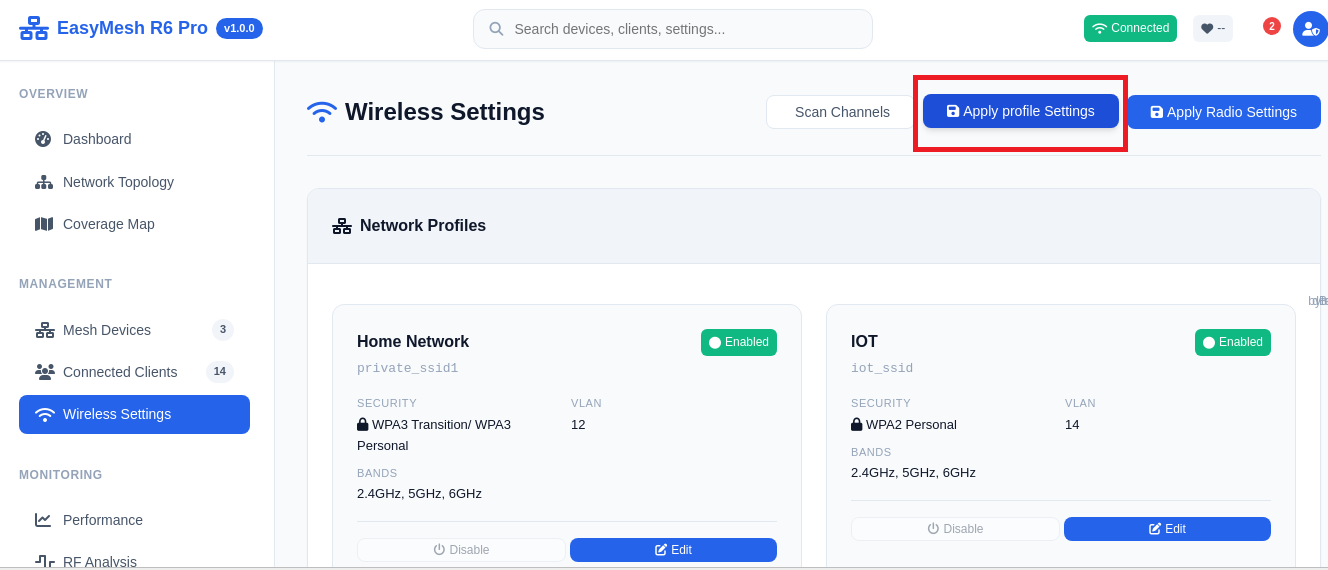Click the lock icon for WPA2 Personal
Viewport: 1328px width, 570px height.
(x=857, y=424)
